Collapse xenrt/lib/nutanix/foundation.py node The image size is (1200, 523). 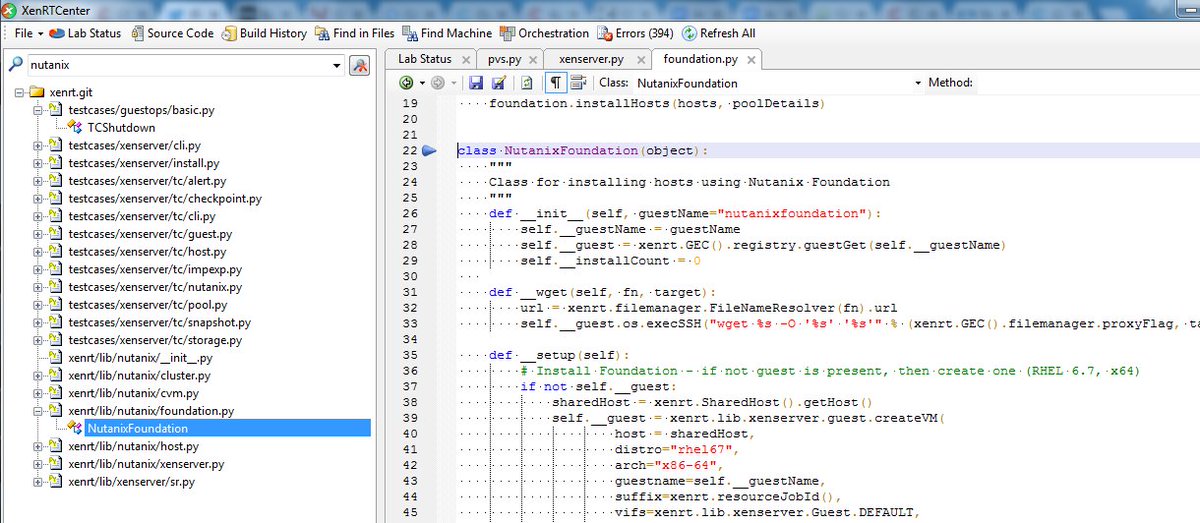39,410
